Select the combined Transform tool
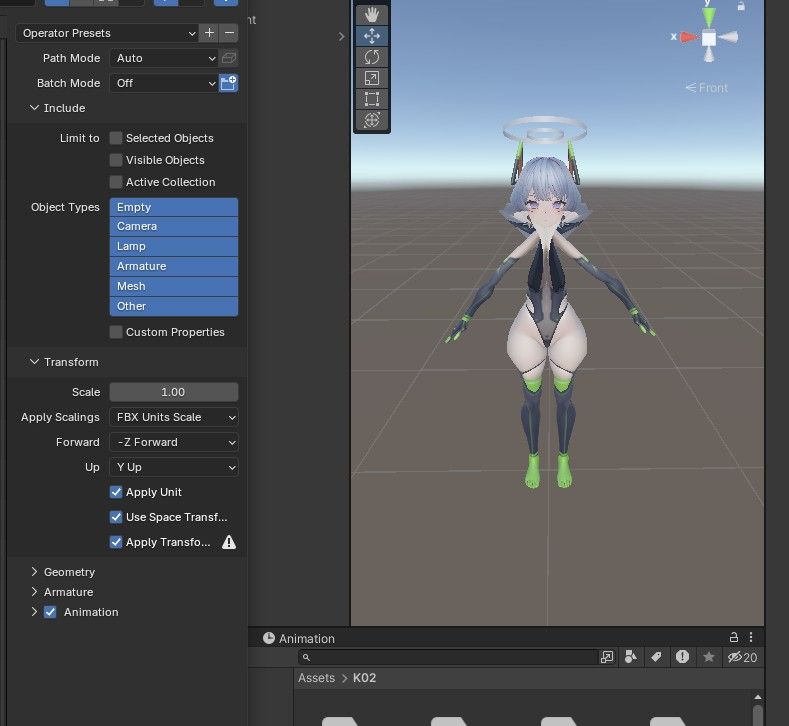This screenshot has width=789, height=726. click(x=372, y=120)
